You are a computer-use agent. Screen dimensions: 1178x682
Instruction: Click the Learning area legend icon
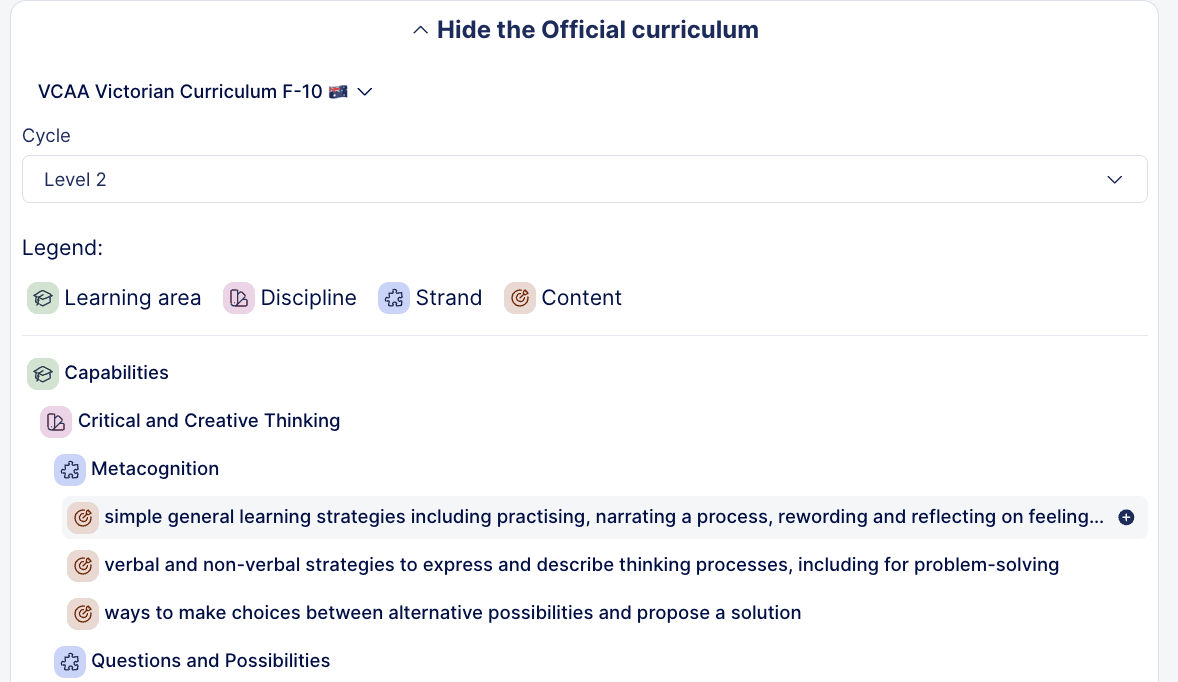click(x=43, y=298)
